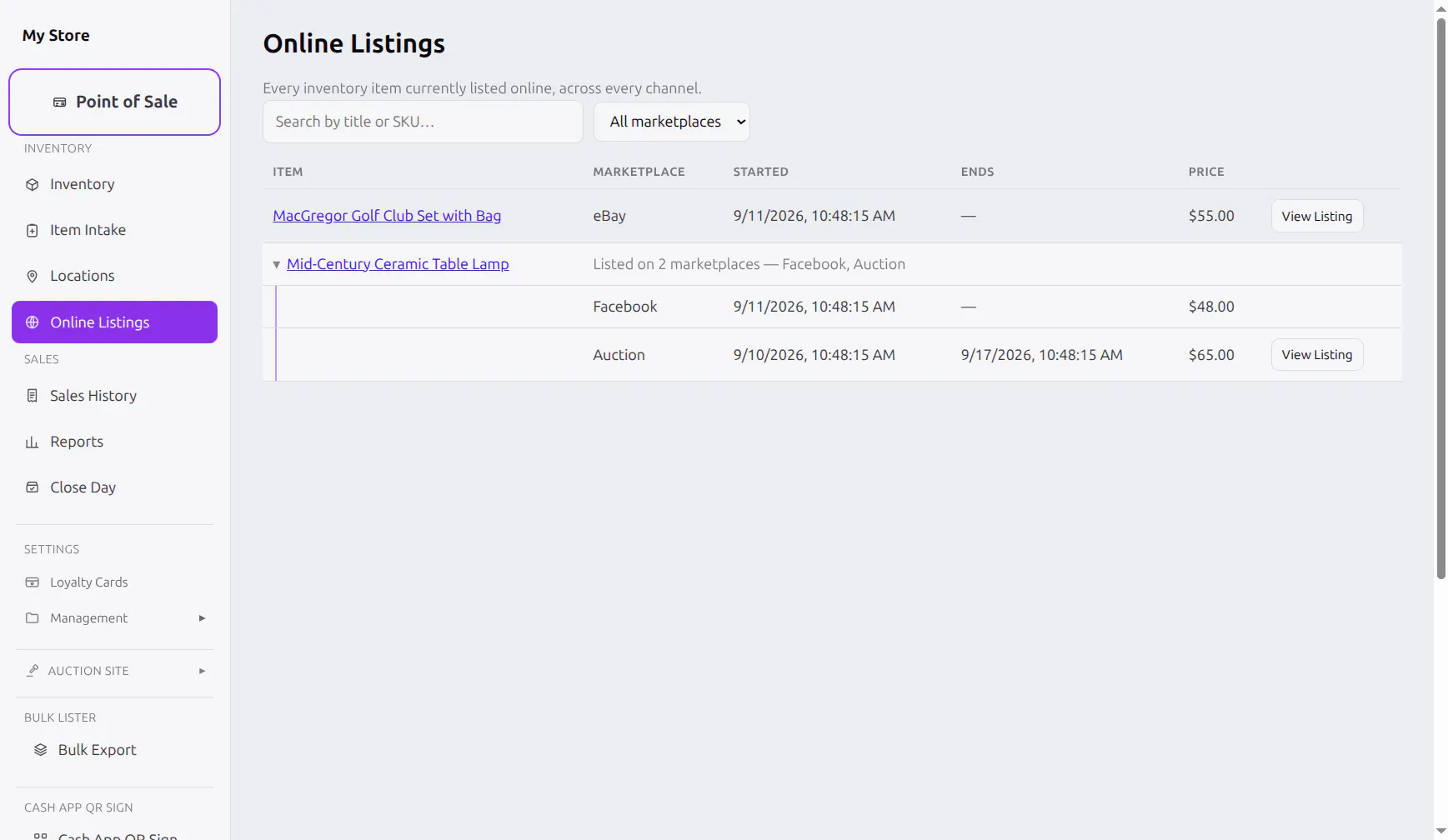
Task: Click the Online Listings globe icon
Action: click(x=32, y=322)
